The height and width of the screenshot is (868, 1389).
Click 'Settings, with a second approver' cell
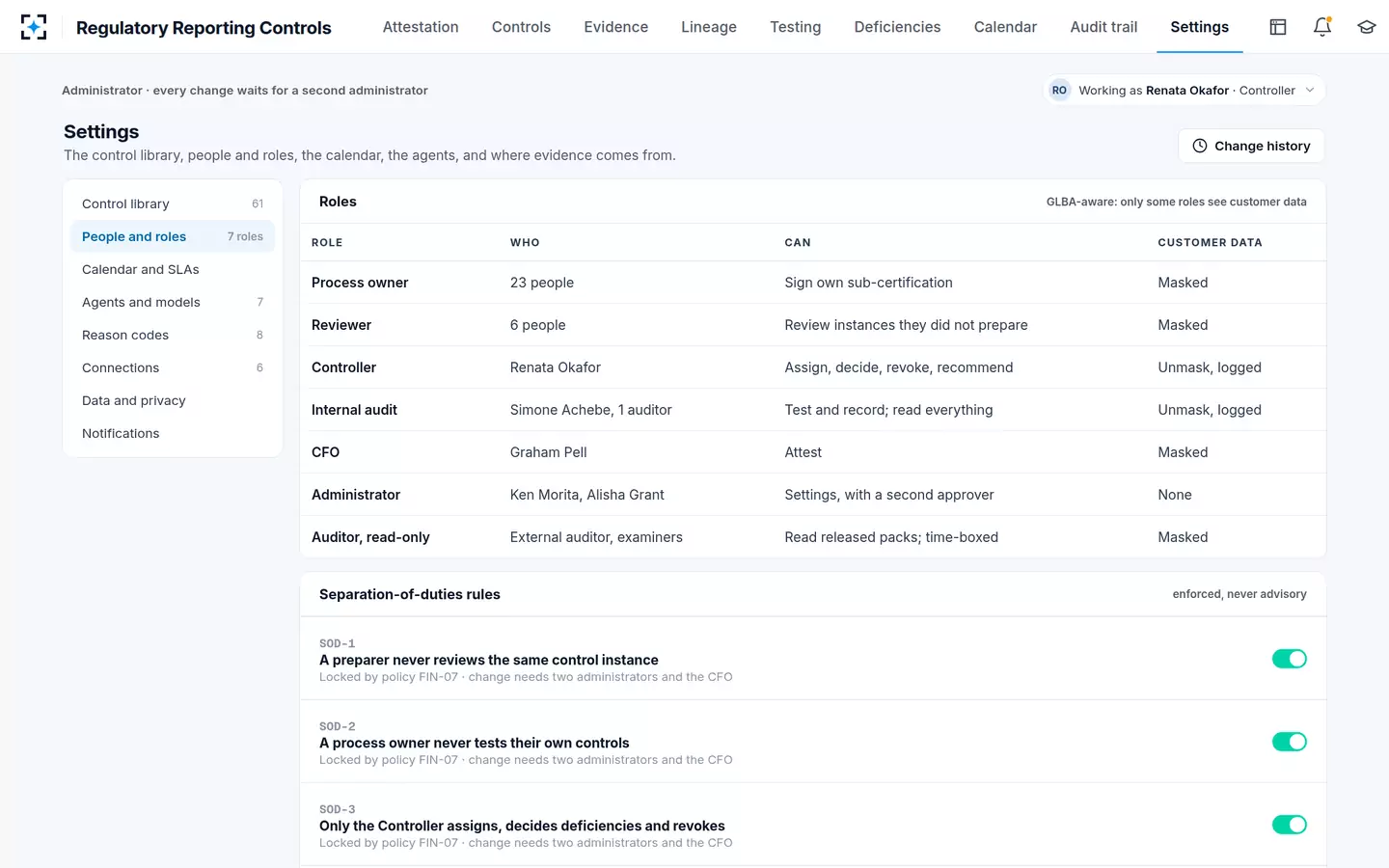click(x=889, y=495)
